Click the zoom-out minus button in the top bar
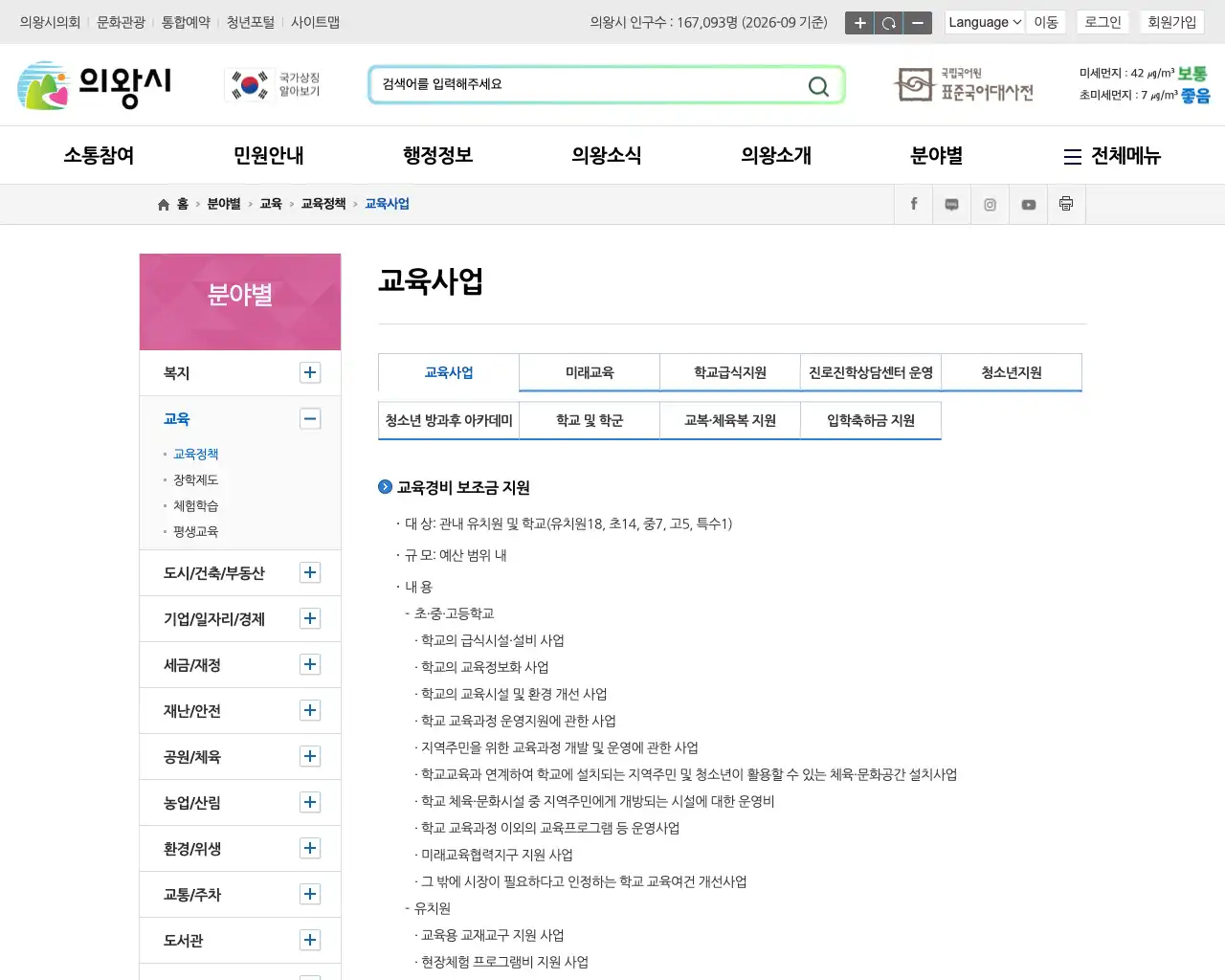Image resolution: width=1225 pixels, height=980 pixels. [918, 23]
